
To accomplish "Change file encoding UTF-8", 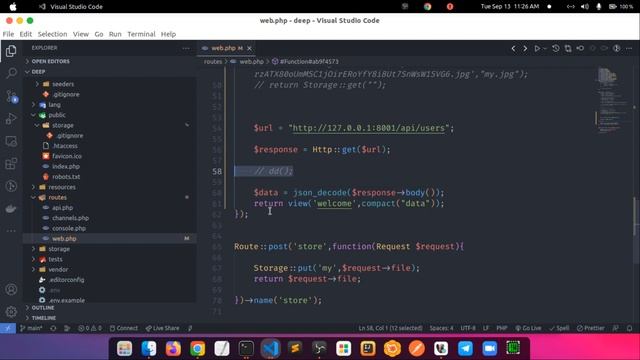I will click(x=468, y=328).
